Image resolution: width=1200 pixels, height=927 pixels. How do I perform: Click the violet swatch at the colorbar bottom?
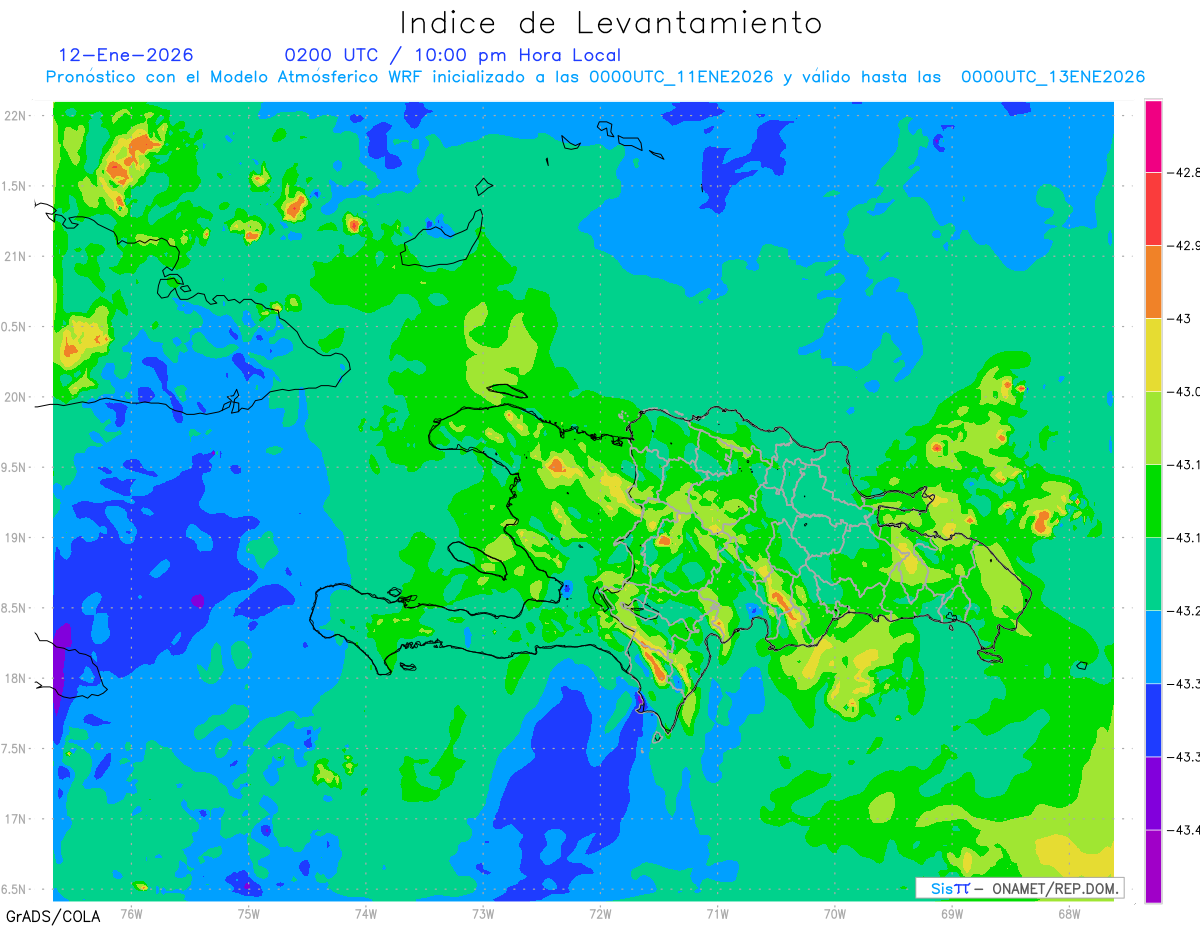tap(1153, 866)
